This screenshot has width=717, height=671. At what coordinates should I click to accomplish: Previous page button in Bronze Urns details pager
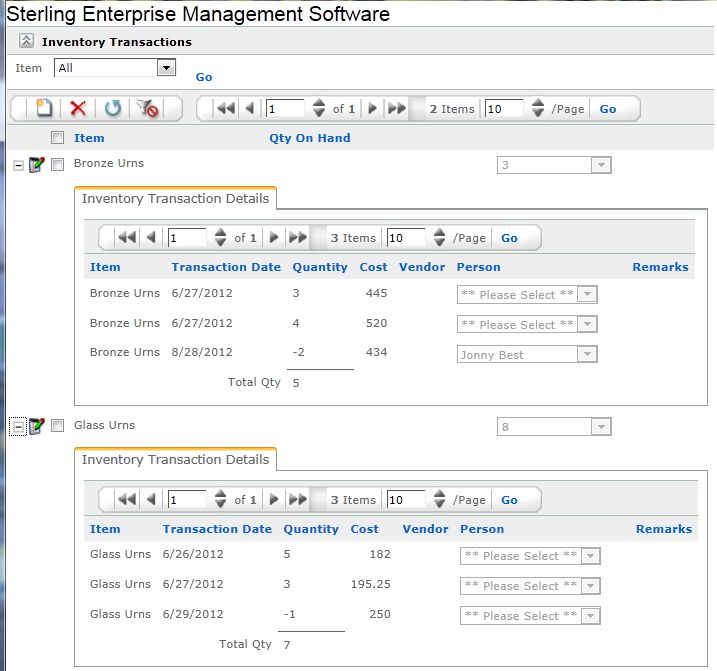click(x=151, y=237)
